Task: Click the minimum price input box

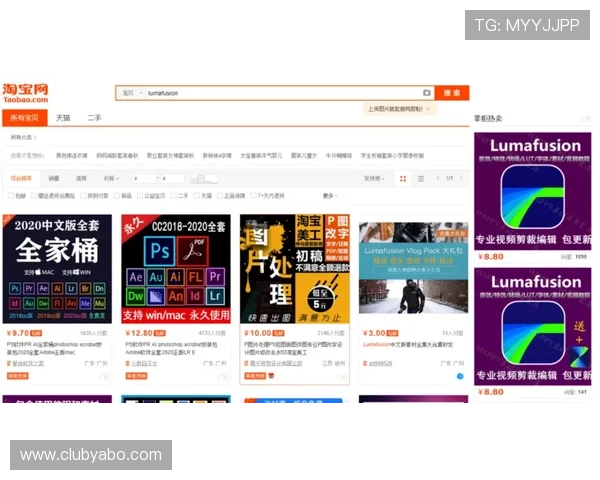Action: [x=144, y=178]
